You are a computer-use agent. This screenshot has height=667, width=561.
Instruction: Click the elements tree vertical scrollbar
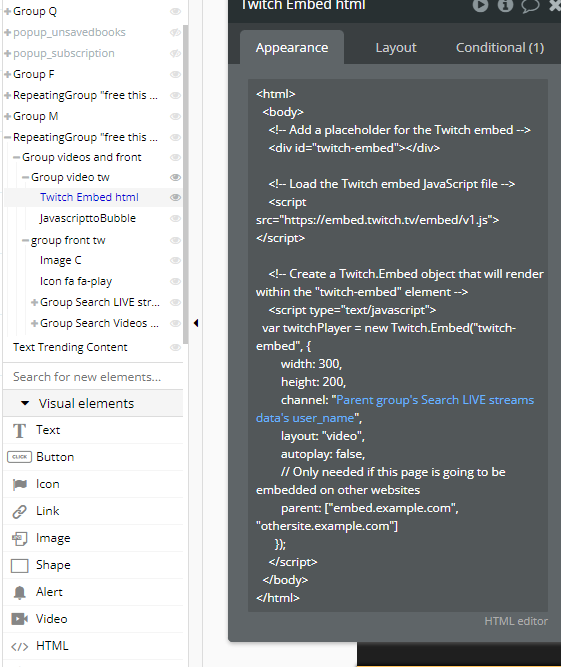185,183
